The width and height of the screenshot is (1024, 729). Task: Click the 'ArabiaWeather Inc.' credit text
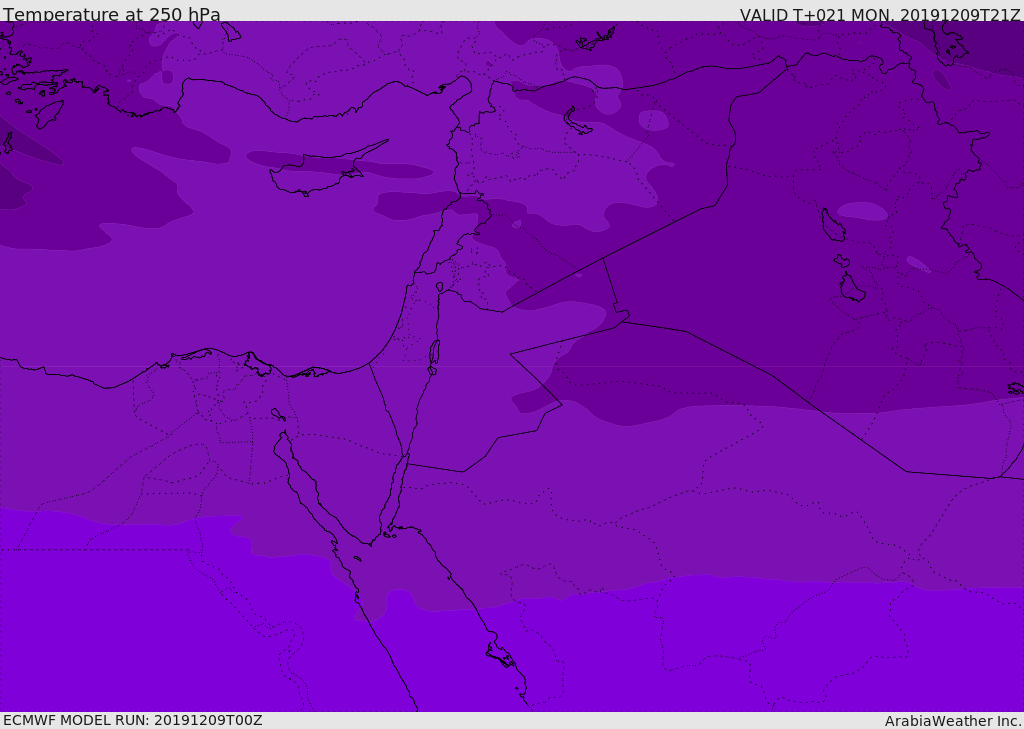pyautogui.click(x=952, y=721)
